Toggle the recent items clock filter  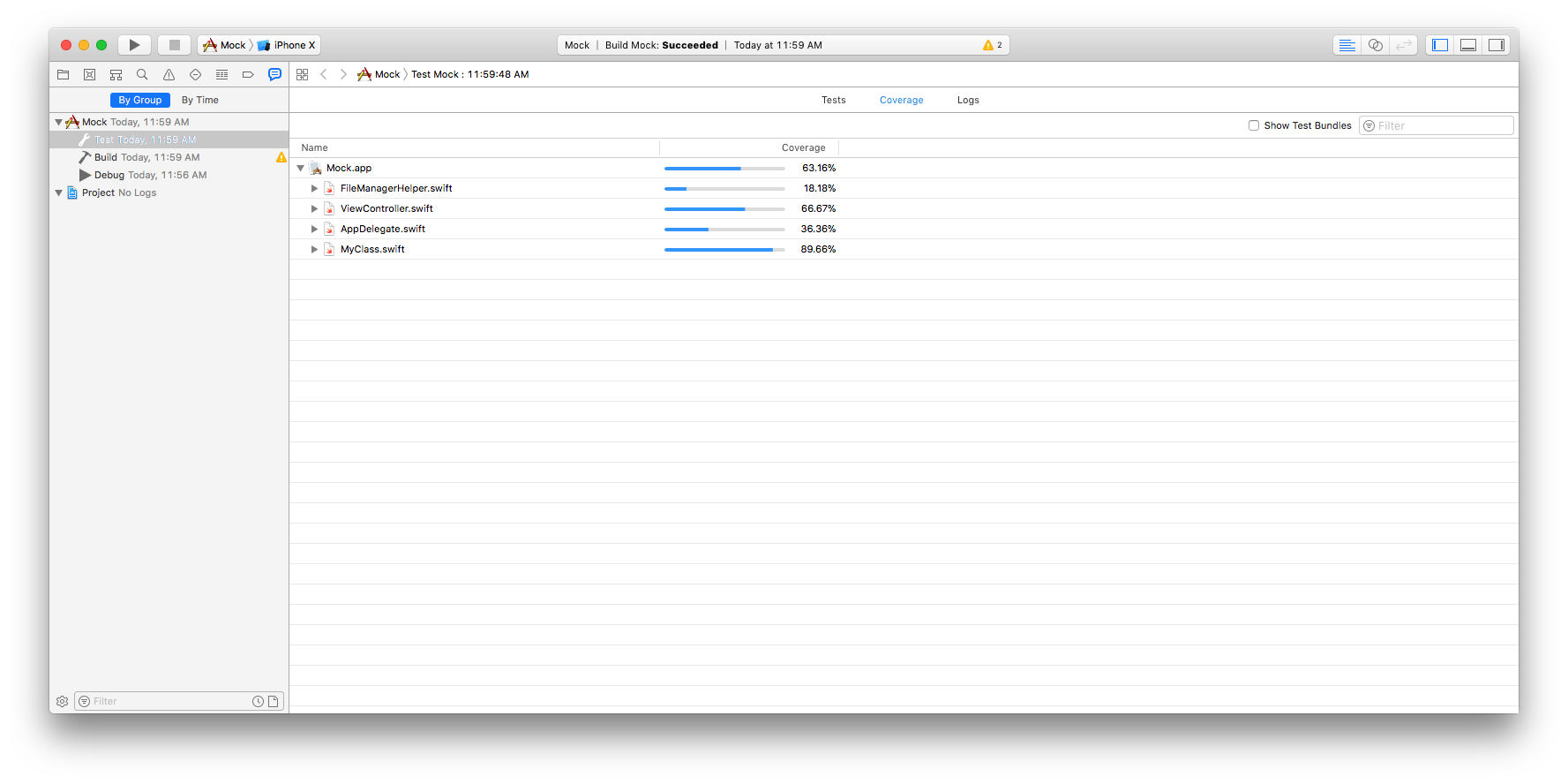[259, 702]
